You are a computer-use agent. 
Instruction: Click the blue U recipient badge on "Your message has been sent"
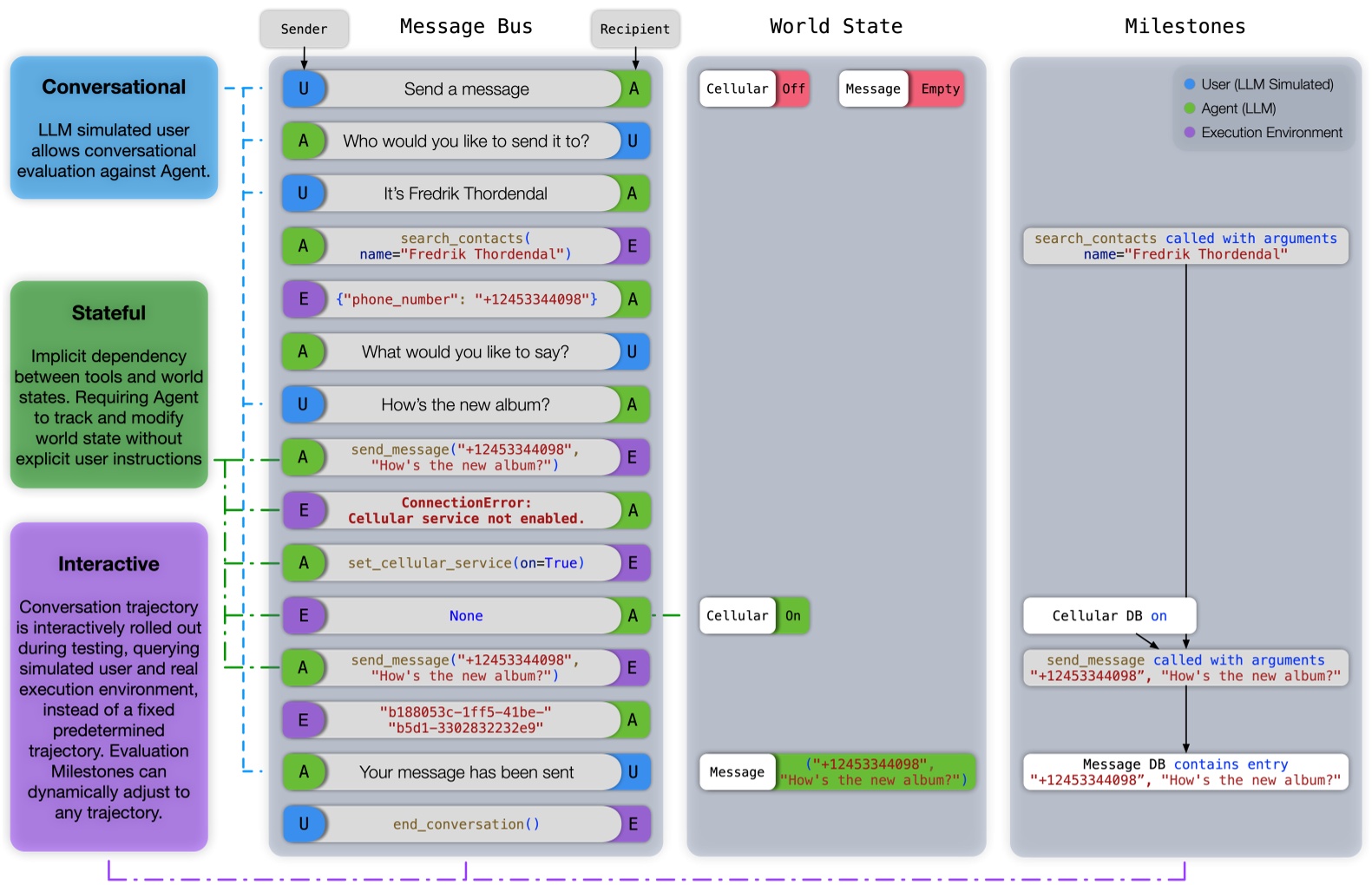pos(633,772)
